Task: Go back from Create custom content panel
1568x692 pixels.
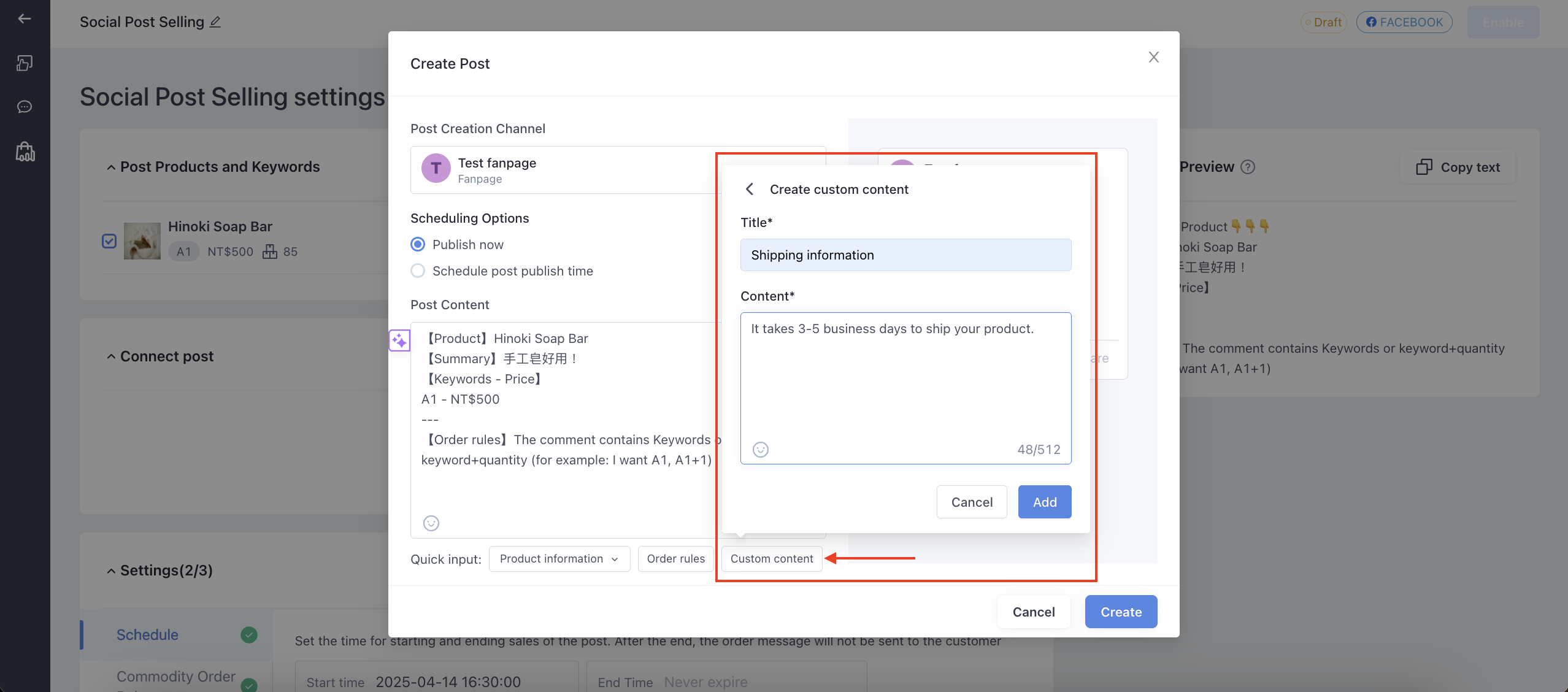Action: (x=750, y=189)
